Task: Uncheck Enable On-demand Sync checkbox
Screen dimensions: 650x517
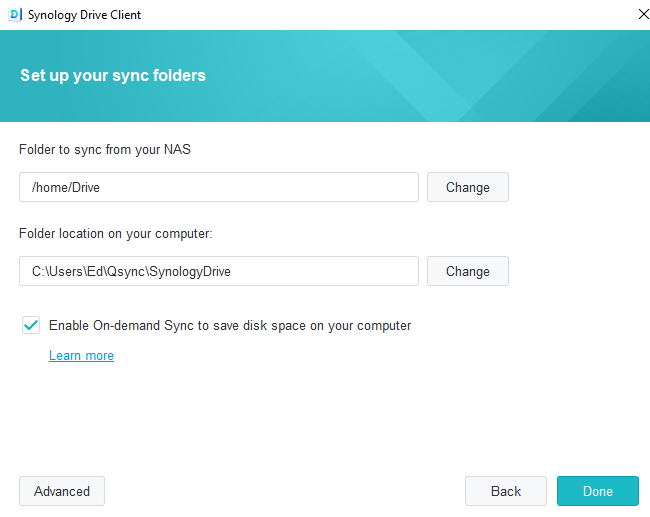Action: [31, 325]
